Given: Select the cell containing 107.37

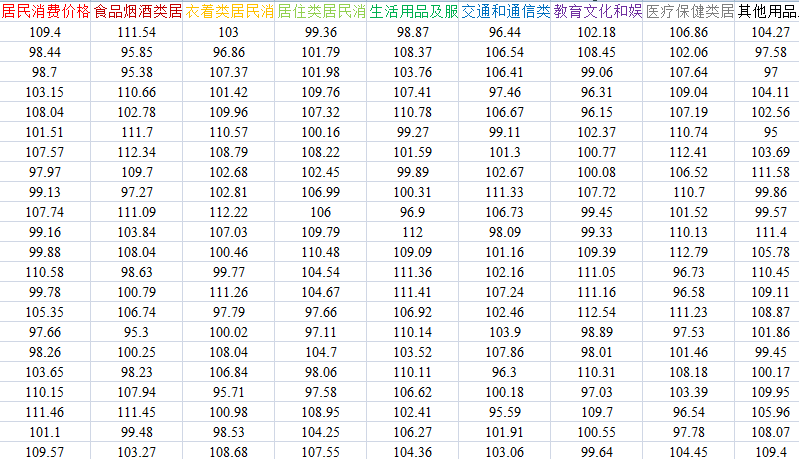Looking at the screenshot, I should click(x=229, y=72).
